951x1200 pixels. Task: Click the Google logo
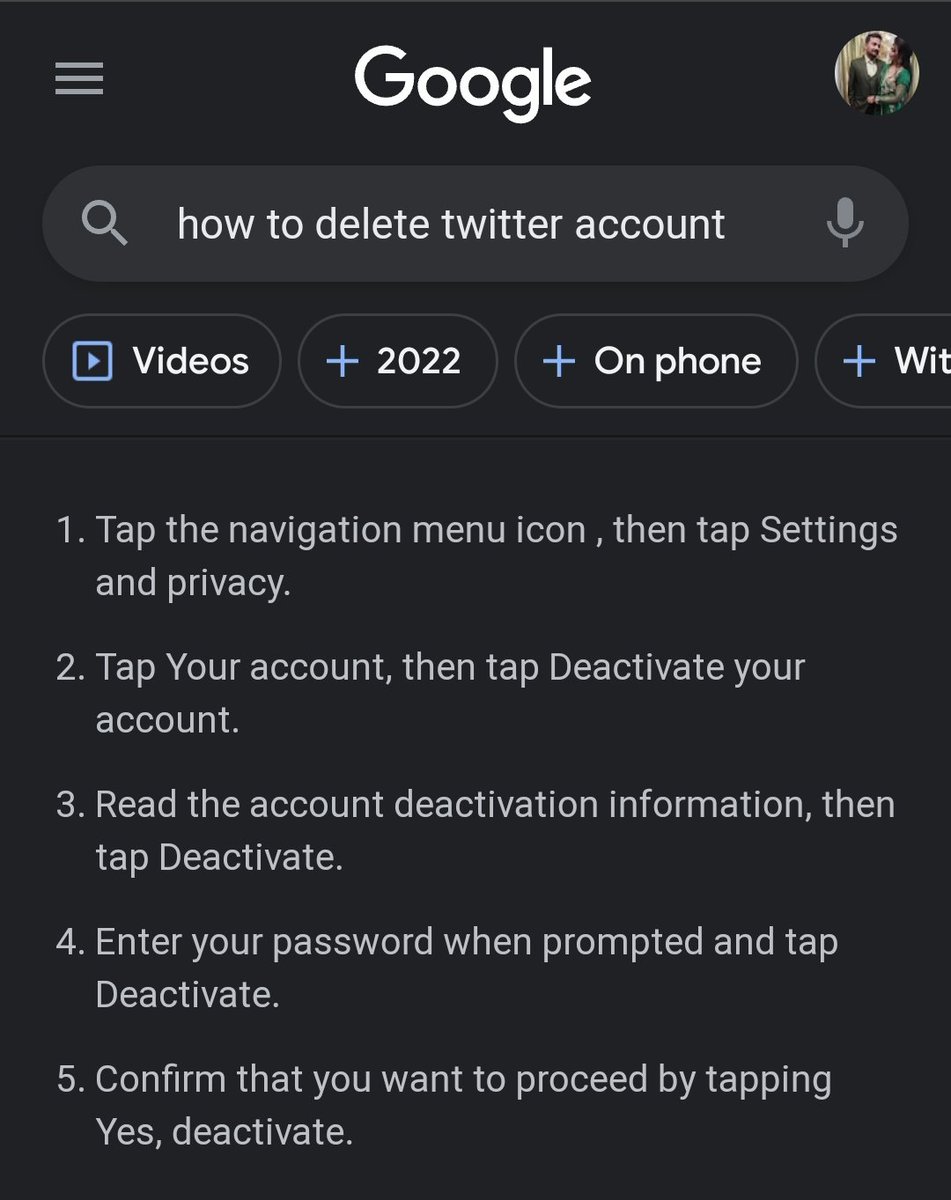(x=473, y=84)
